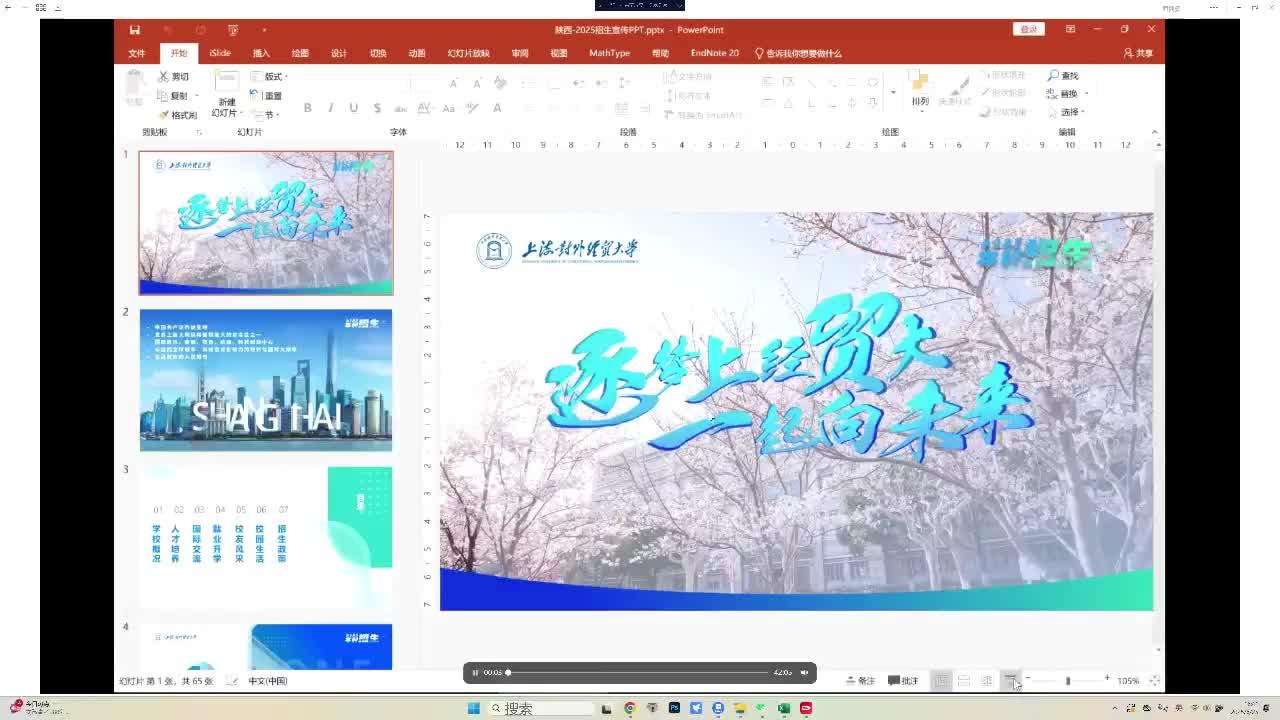Click the character spacing AV icon
The width and height of the screenshot is (1280, 720).
[x=425, y=108]
